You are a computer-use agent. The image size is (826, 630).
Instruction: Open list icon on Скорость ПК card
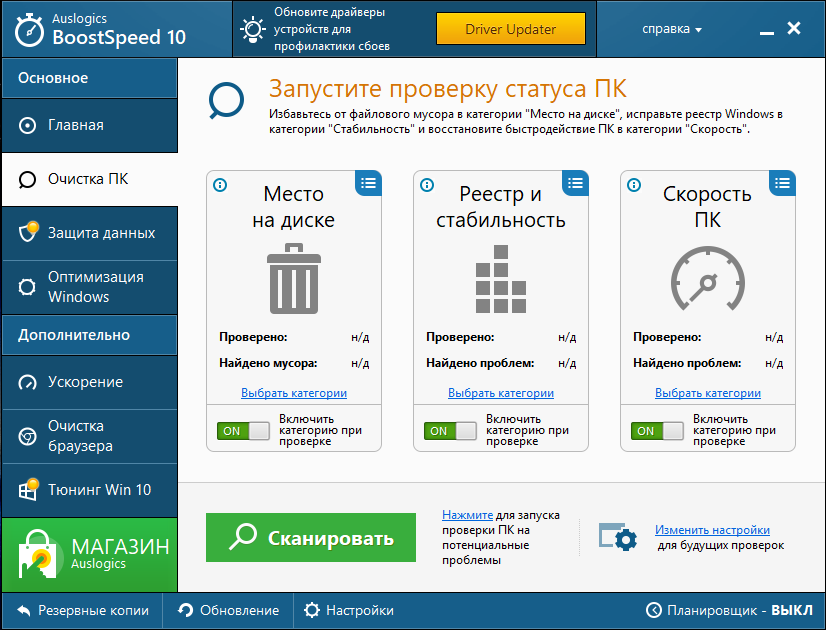tap(782, 183)
